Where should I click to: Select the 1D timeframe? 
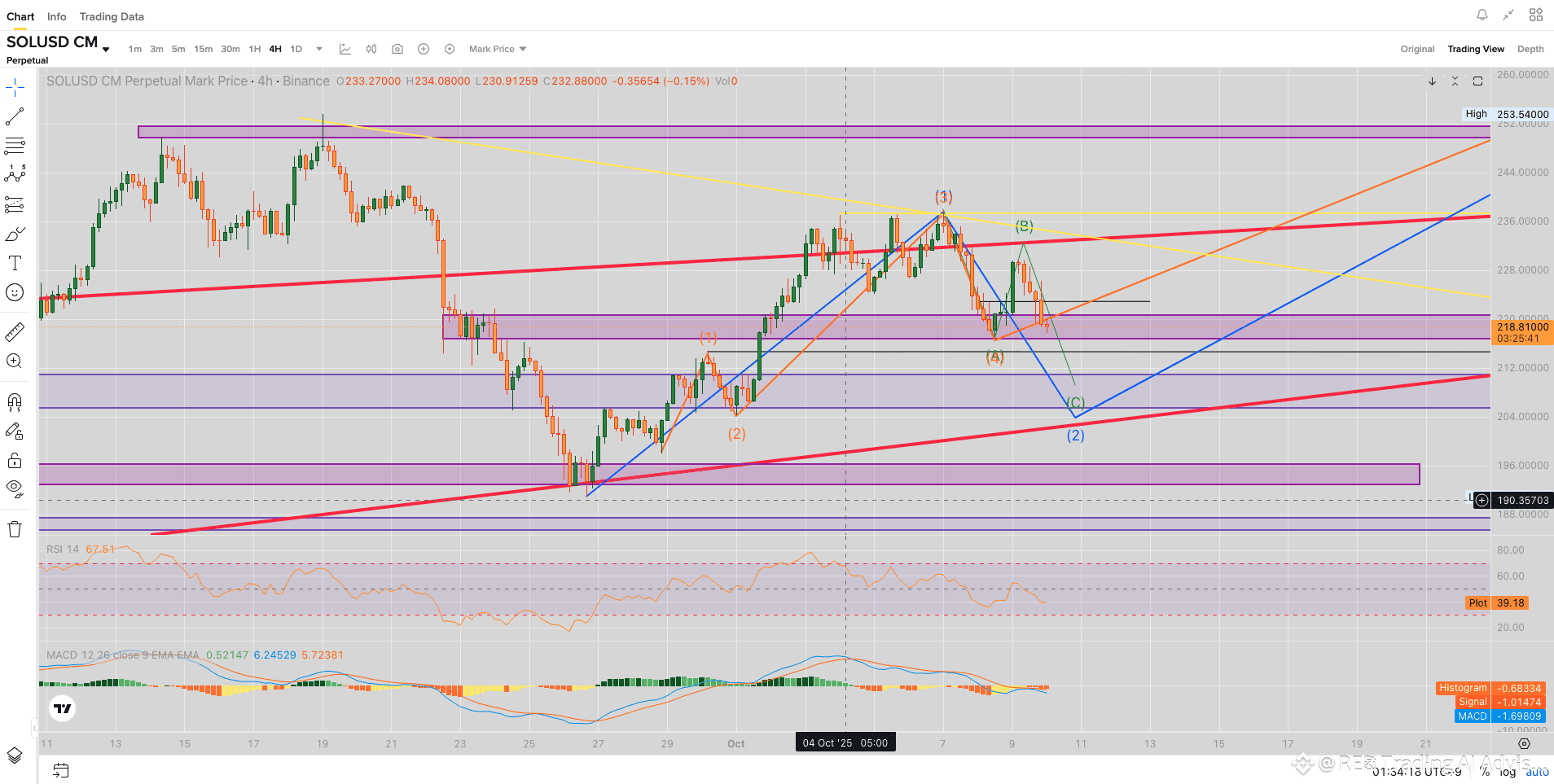(296, 49)
